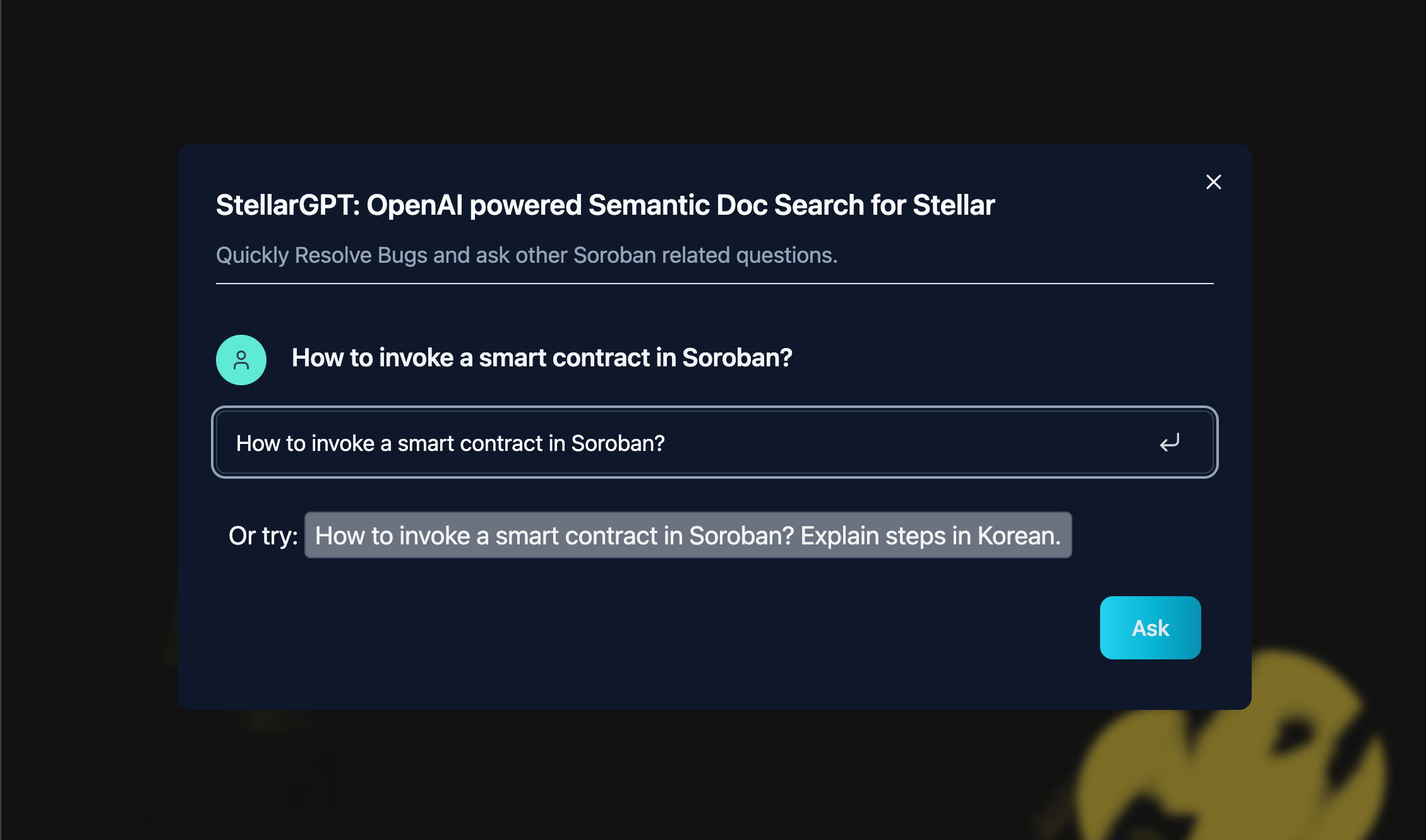Click the word "Soroban?" inside the input field
This screenshot has width=1426, height=840.
pos(618,443)
